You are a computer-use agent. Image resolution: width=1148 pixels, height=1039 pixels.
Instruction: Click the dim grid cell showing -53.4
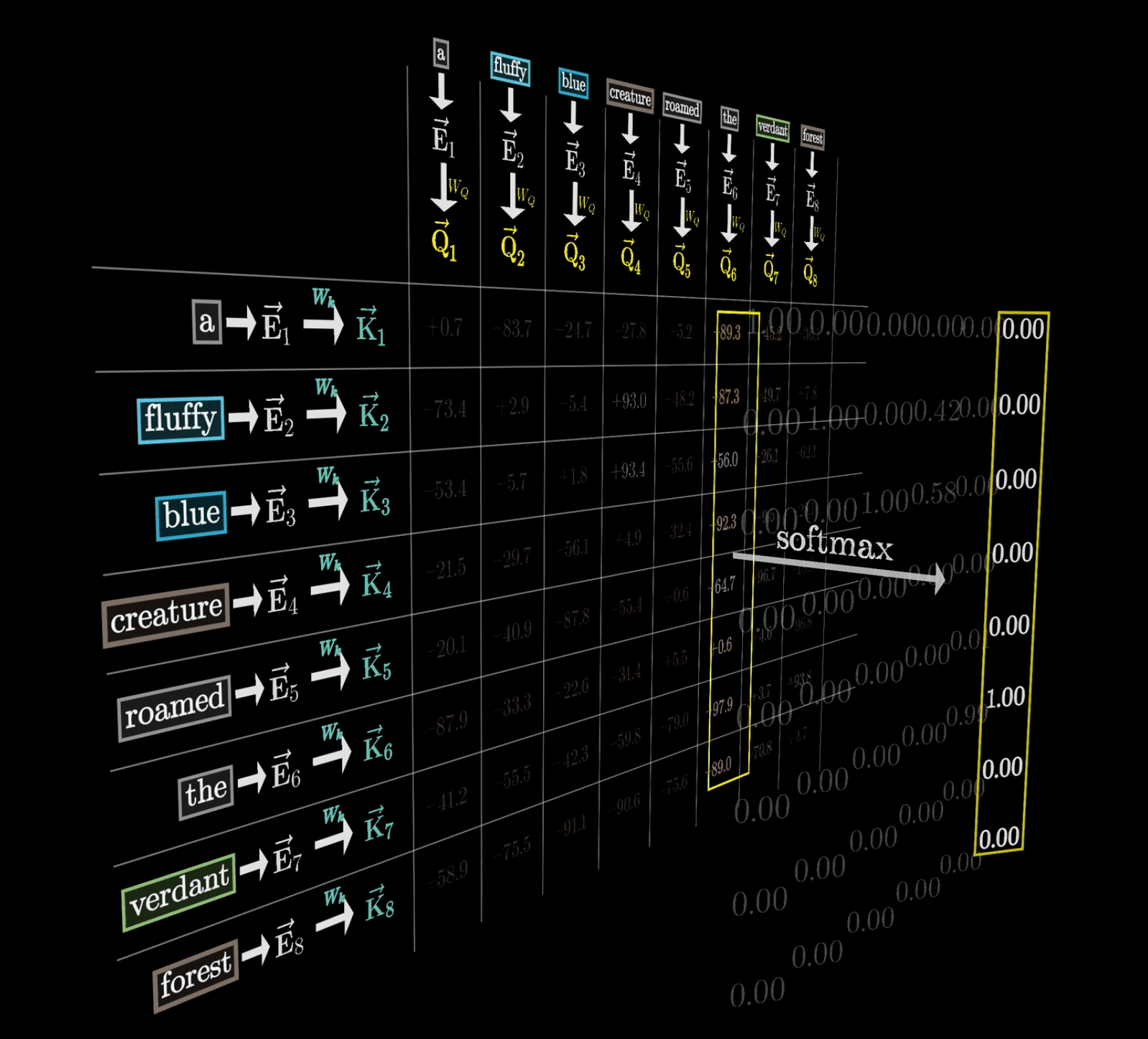click(445, 489)
